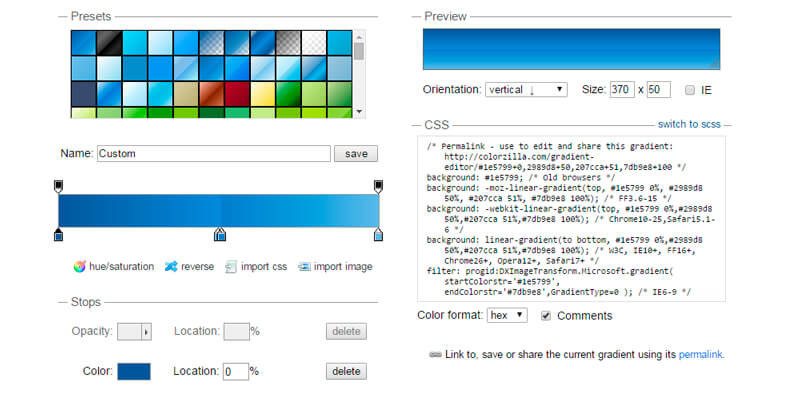The height and width of the screenshot is (400, 800).
Task: Click the reverse text label
Action: (x=197, y=267)
